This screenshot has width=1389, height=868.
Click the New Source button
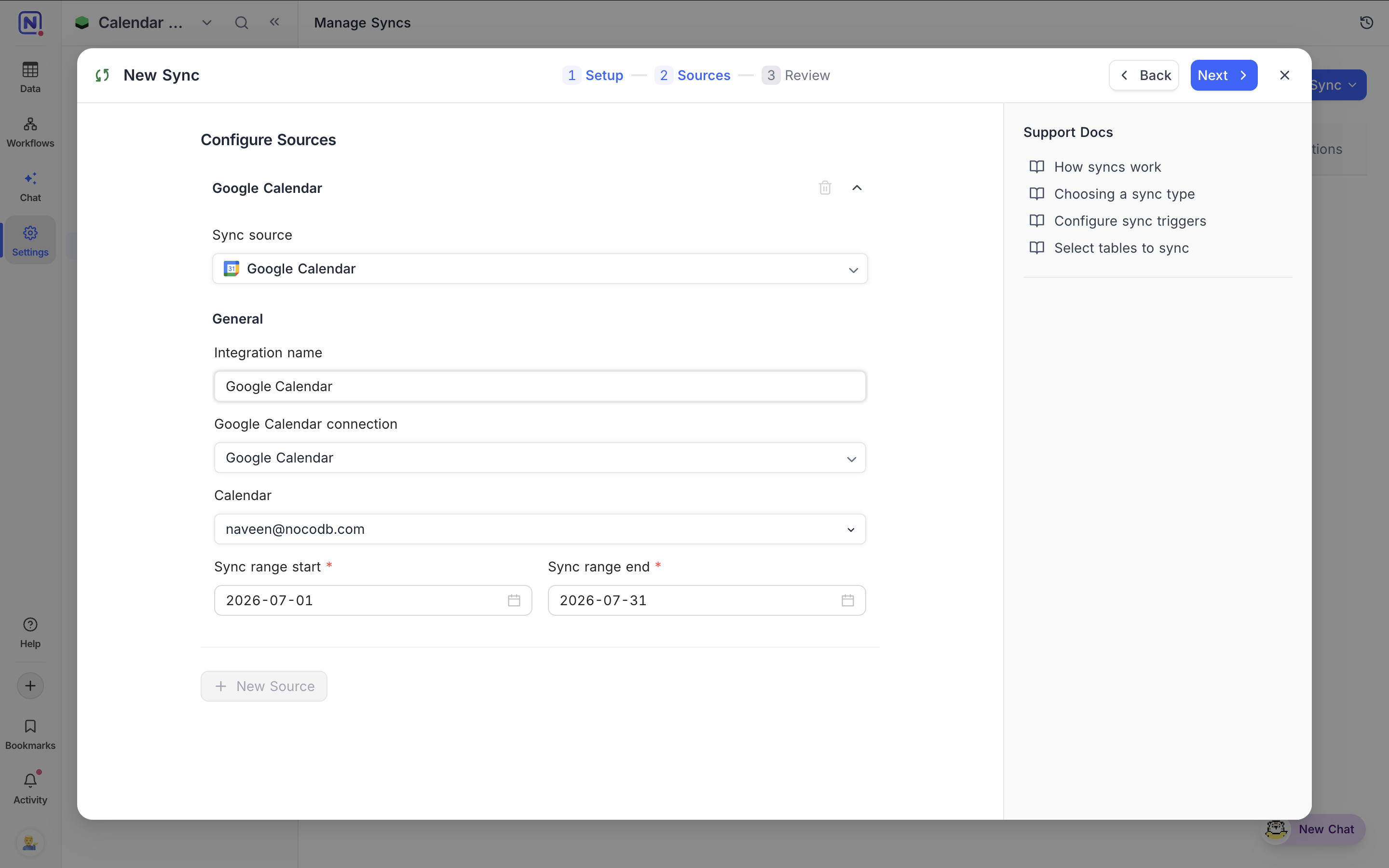click(264, 686)
